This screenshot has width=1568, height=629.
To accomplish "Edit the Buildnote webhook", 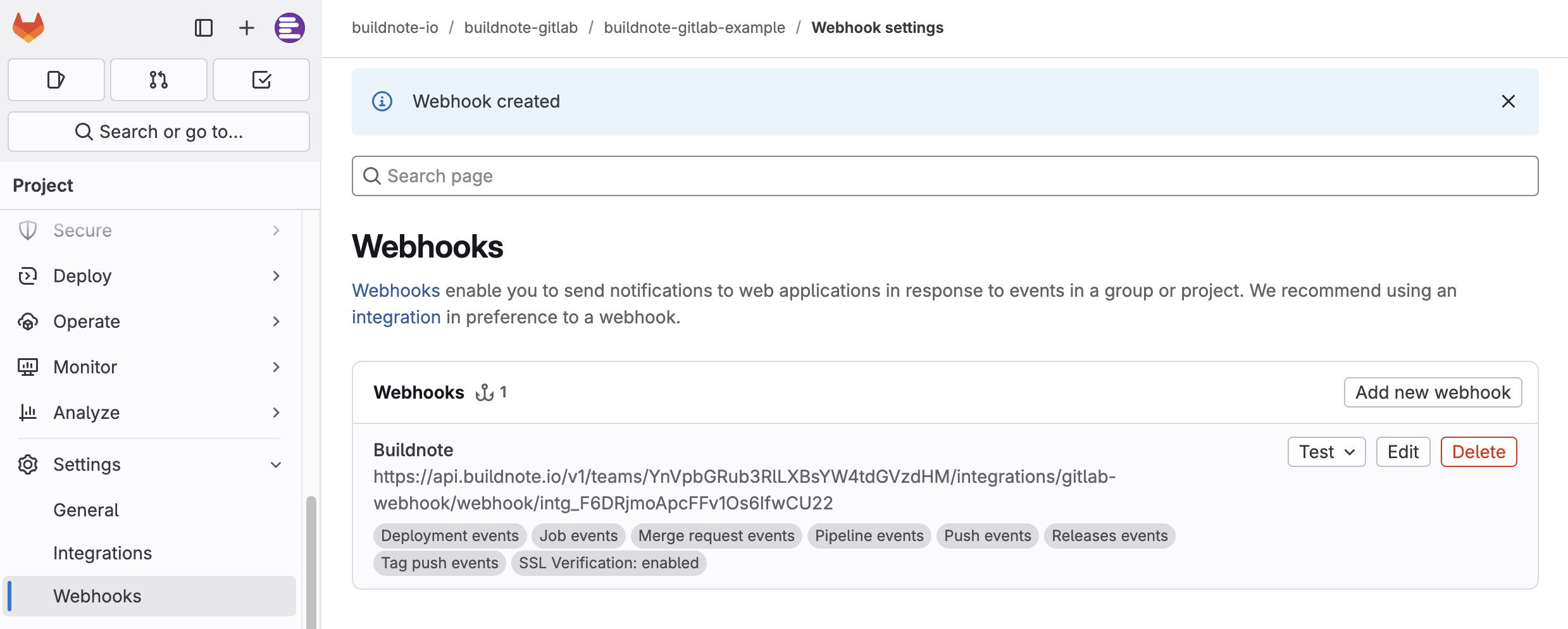I will tap(1403, 452).
